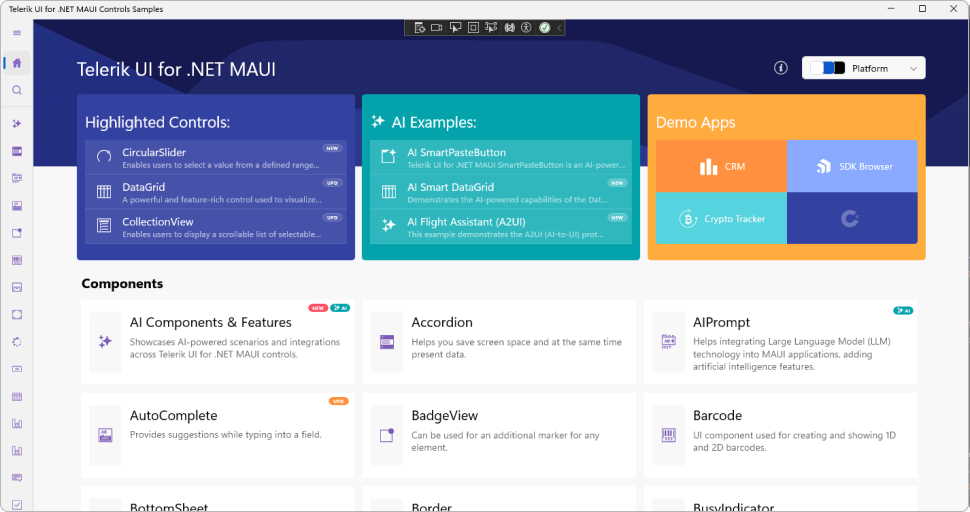Toggle Track Focused Element in debug toolbar
Screen dimensions: 970x512
(x=491, y=28)
